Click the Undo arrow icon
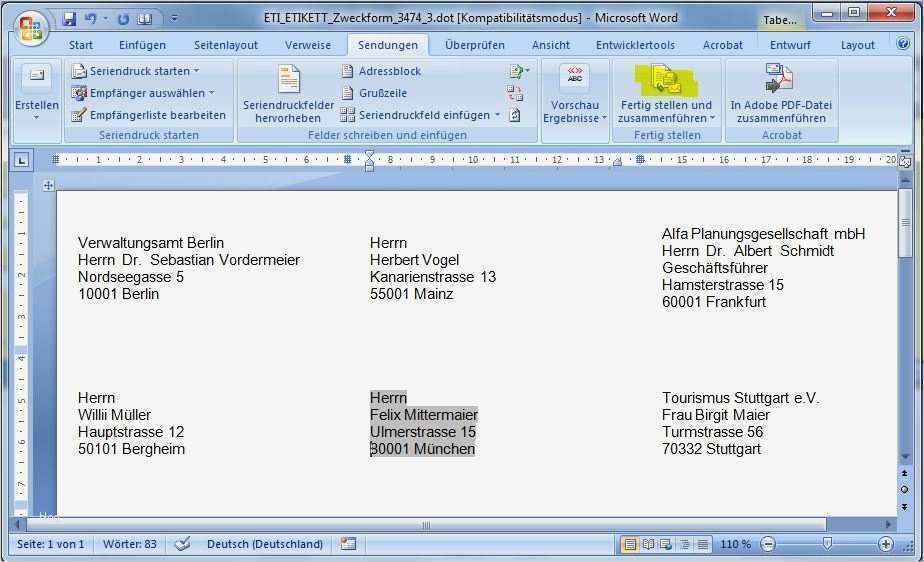The image size is (924, 562). [x=90, y=19]
